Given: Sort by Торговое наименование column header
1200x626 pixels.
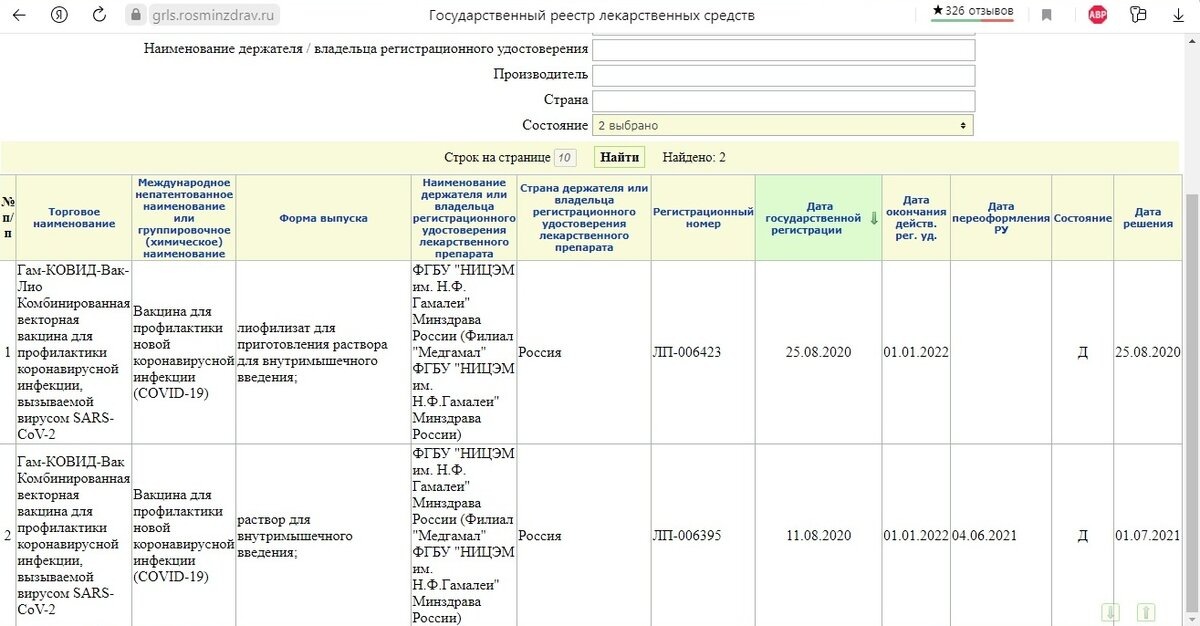Looking at the screenshot, I should [74, 218].
